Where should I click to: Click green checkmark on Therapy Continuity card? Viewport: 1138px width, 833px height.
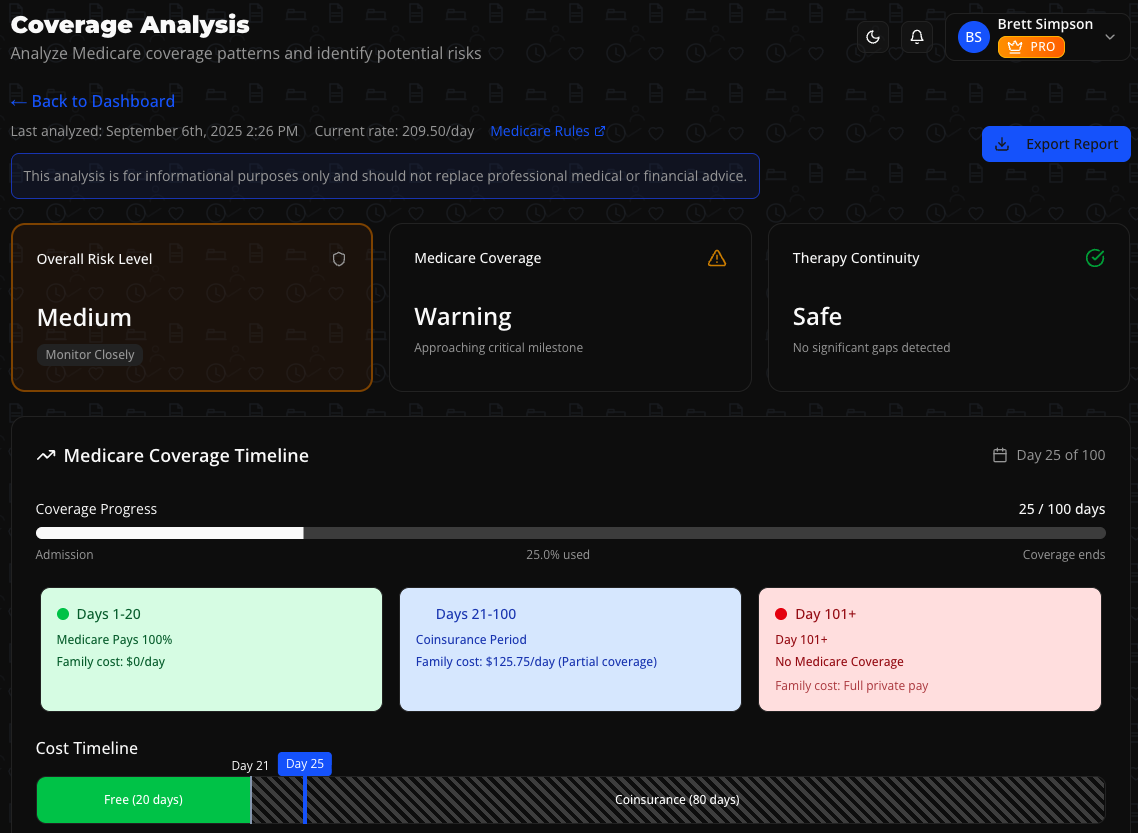[x=1095, y=258]
